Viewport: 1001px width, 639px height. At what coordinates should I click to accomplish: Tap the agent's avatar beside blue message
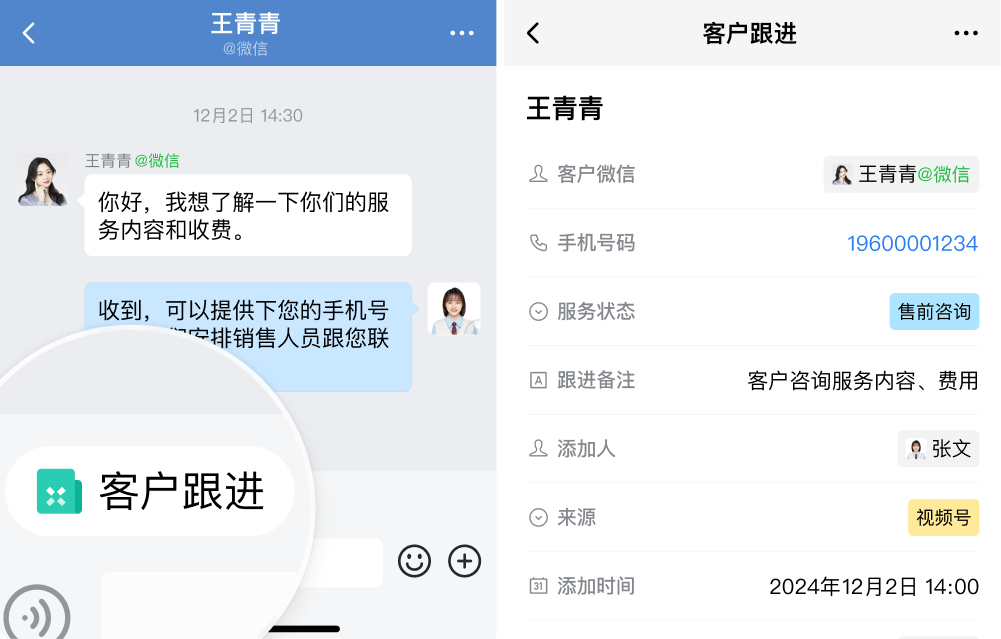pyautogui.click(x=454, y=309)
